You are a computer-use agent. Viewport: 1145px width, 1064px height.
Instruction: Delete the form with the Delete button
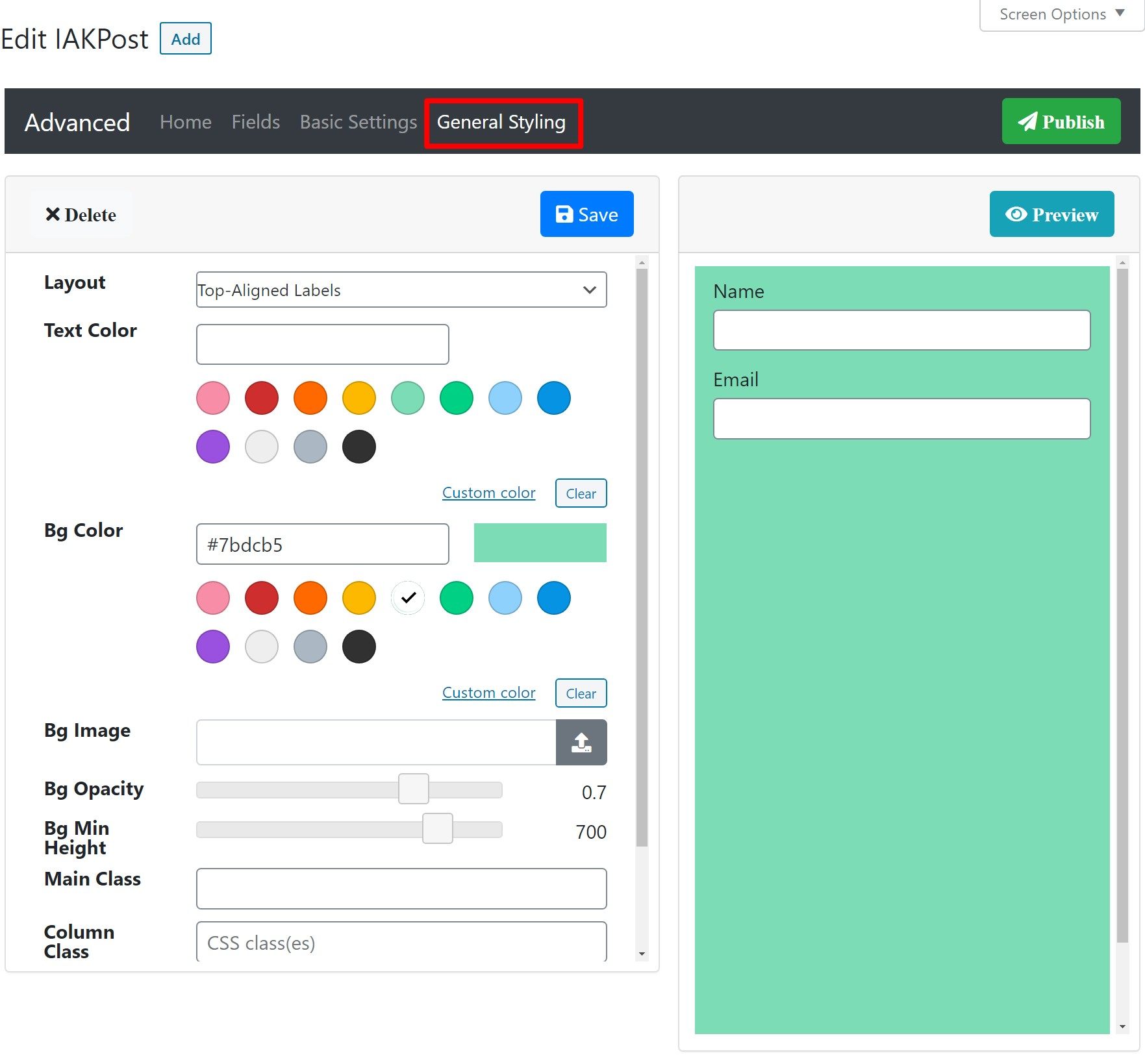click(x=81, y=214)
